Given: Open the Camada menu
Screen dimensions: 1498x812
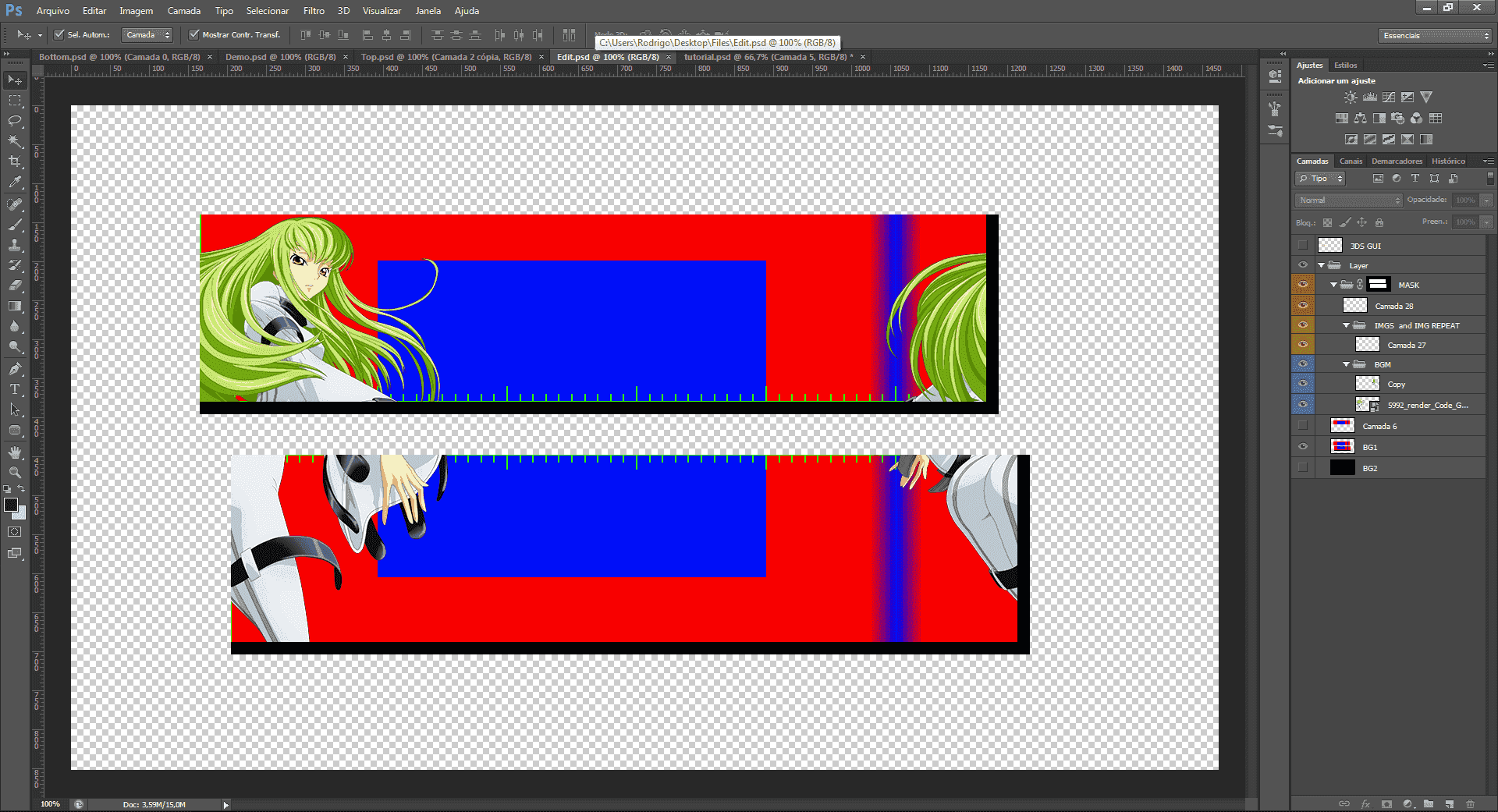Looking at the screenshot, I should tap(184, 11).
